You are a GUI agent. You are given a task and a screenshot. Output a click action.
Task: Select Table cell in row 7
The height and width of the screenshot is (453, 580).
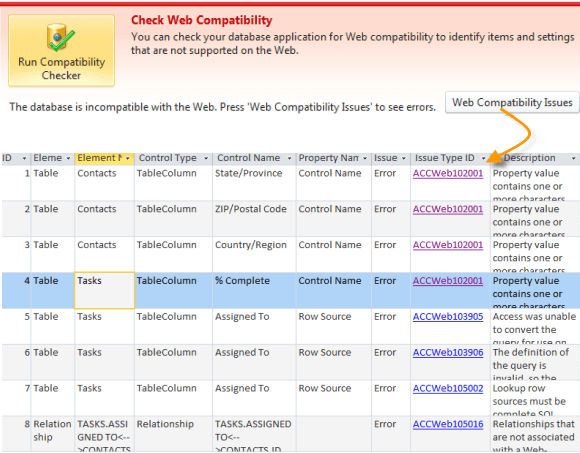[x=53, y=398]
